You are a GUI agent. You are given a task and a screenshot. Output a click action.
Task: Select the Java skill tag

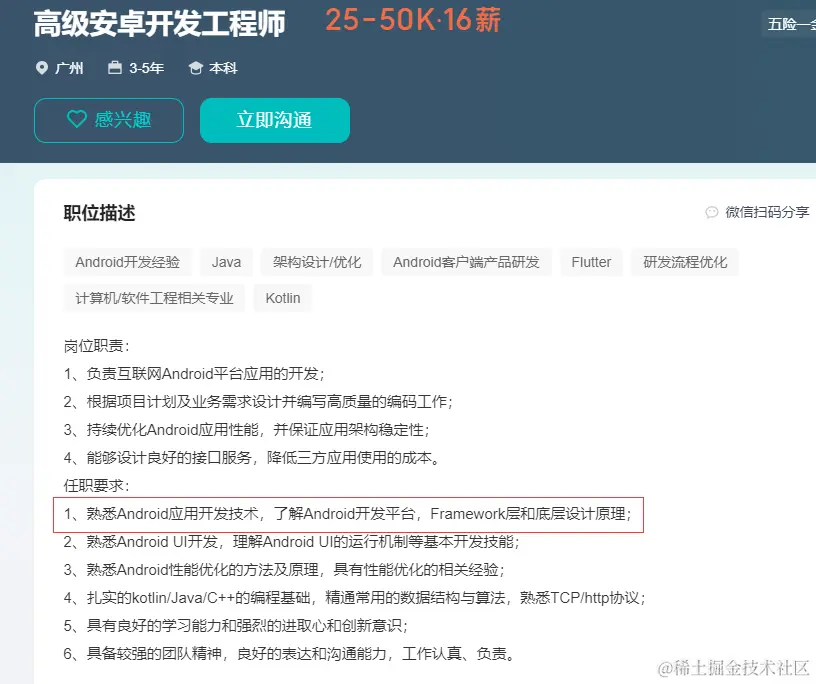[x=226, y=261]
